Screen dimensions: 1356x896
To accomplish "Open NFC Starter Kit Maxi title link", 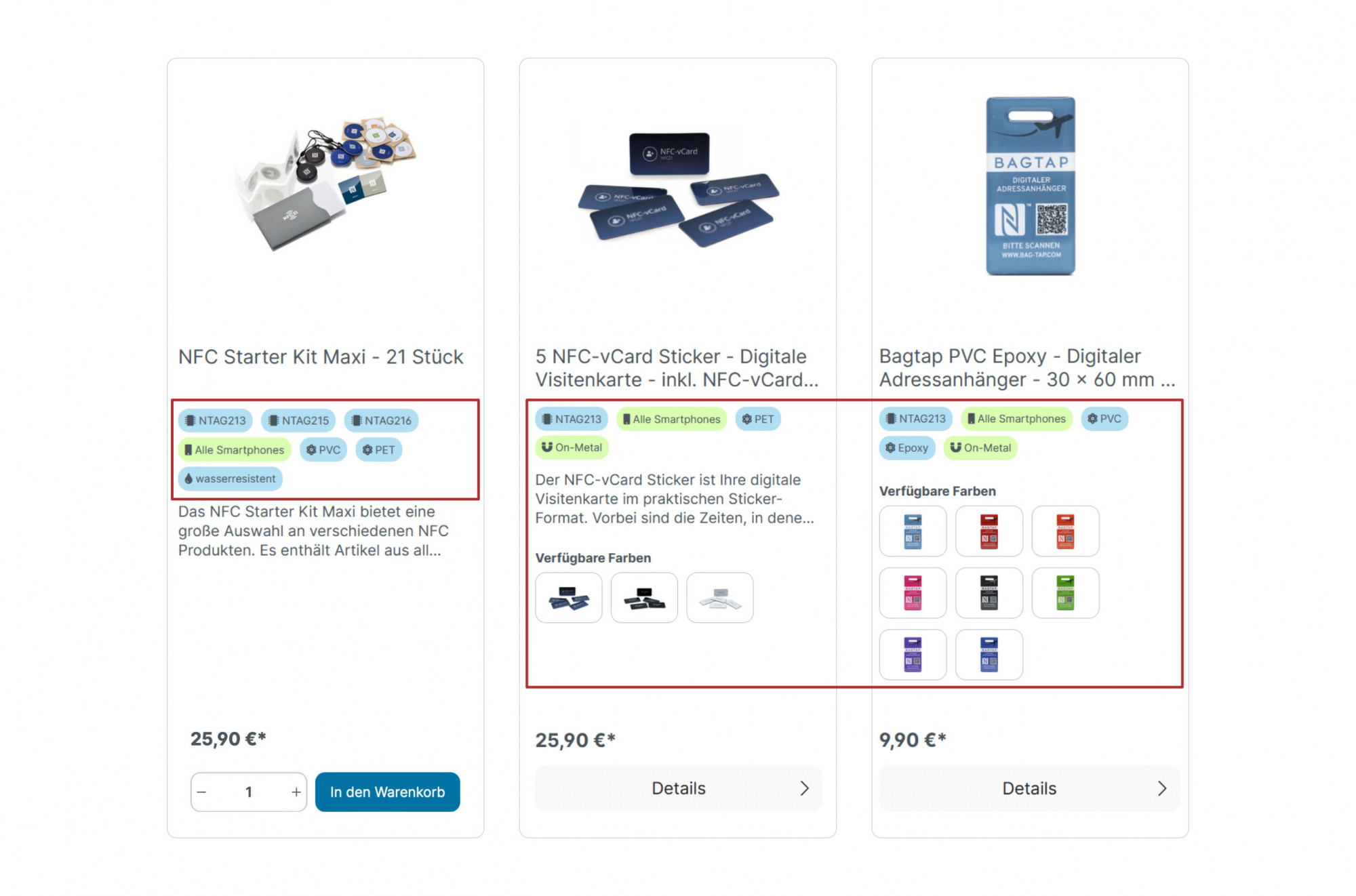I will (x=320, y=357).
